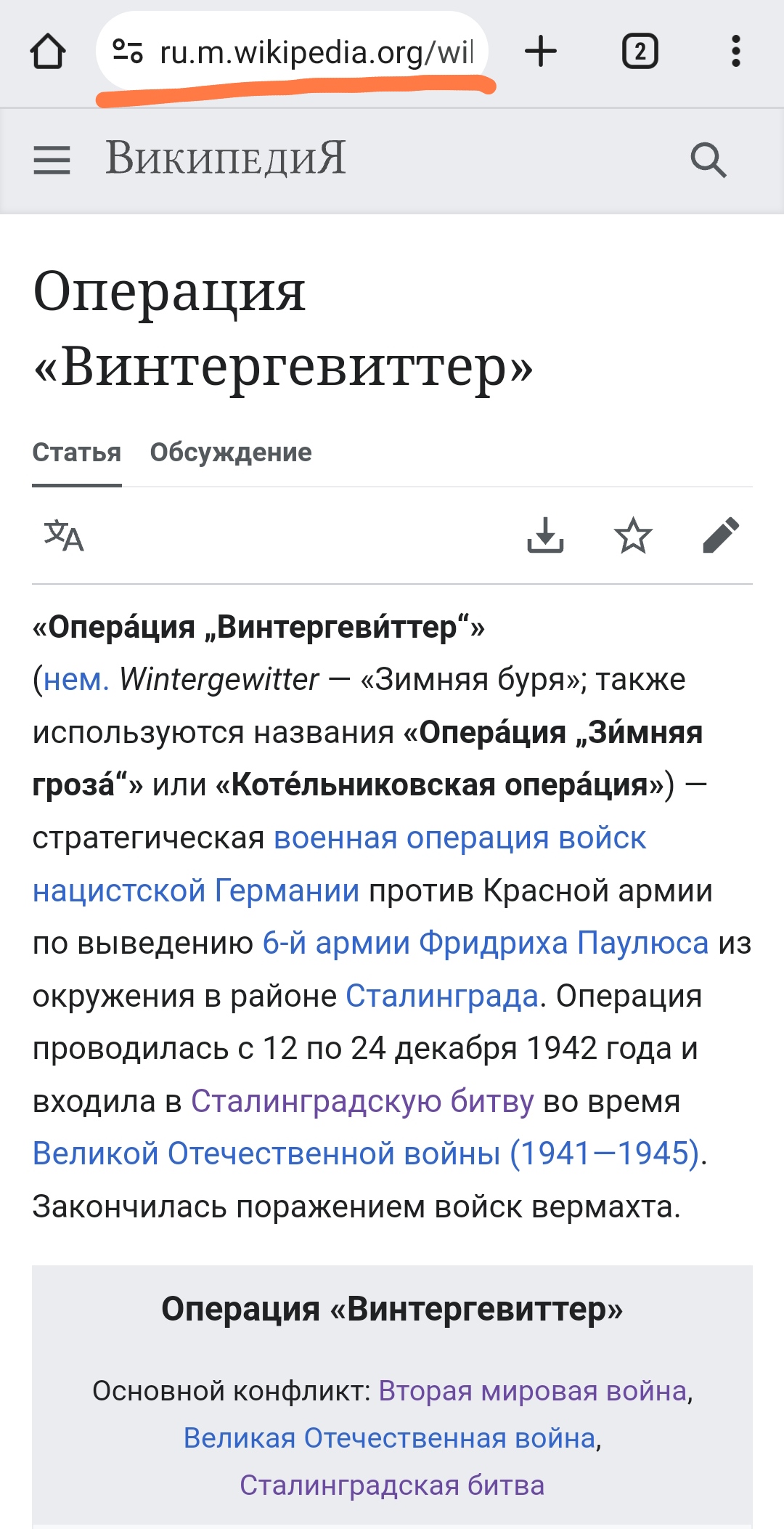Open the Сталинграда link
The width and height of the screenshot is (784, 1529).
click(442, 996)
